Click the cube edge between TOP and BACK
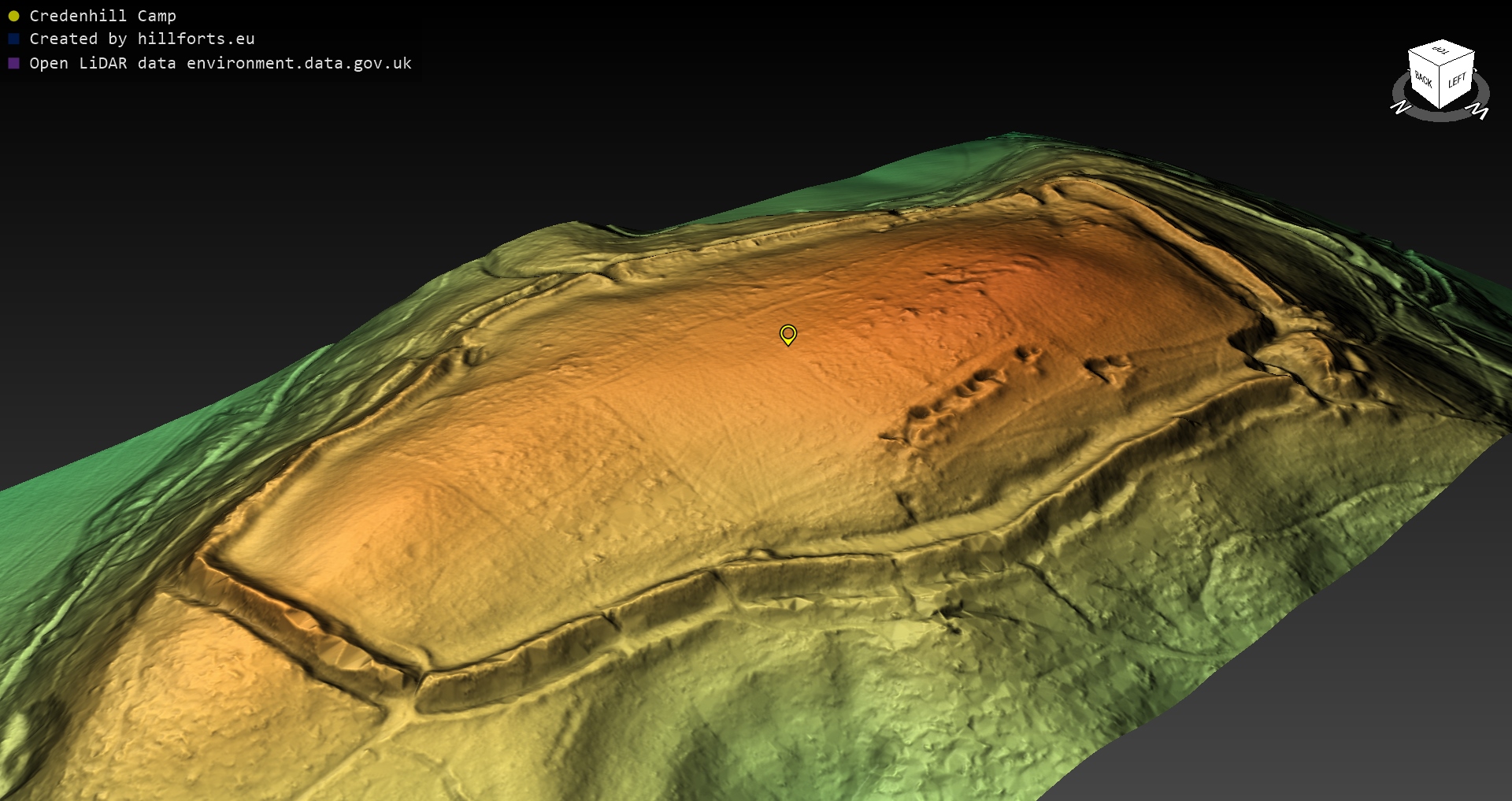The width and height of the screenshot is (1512, 801). [x=1424, y=58]
